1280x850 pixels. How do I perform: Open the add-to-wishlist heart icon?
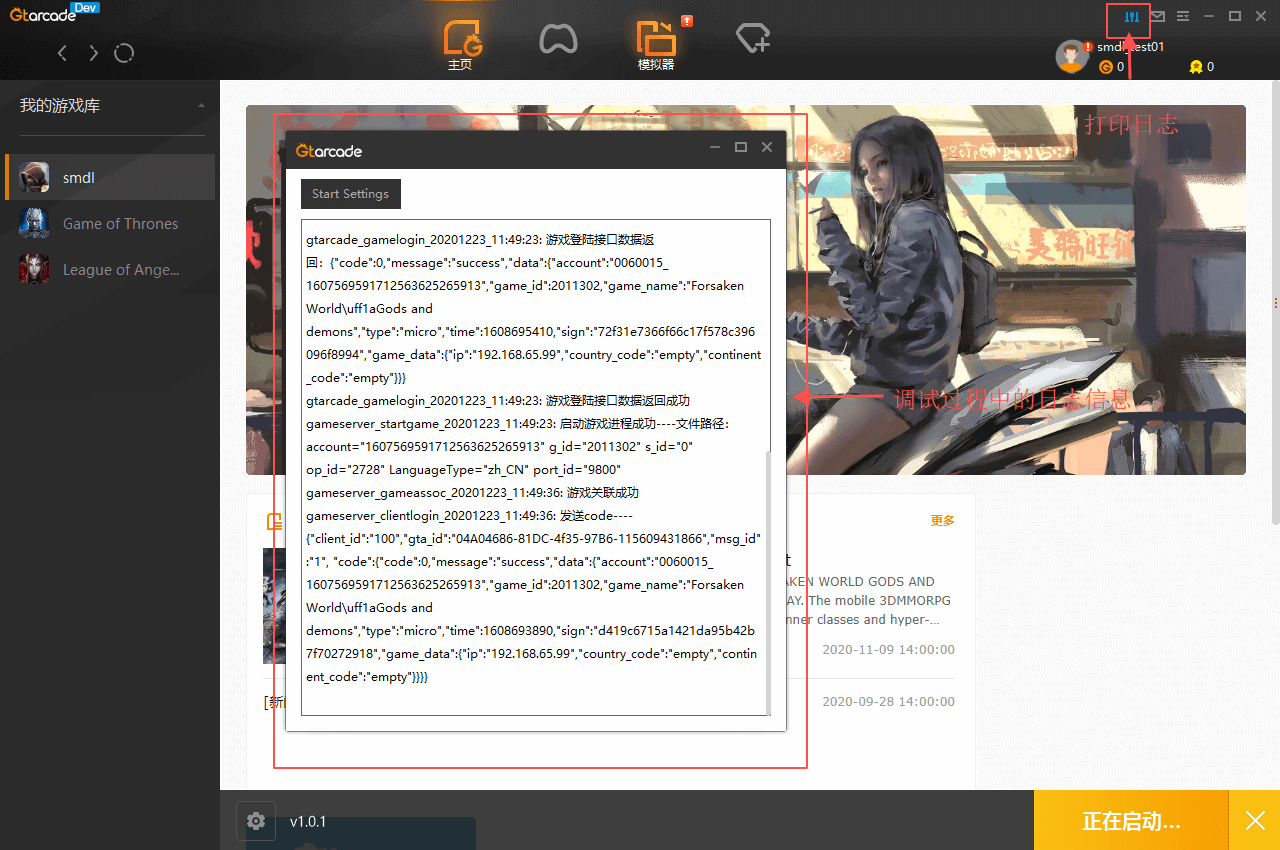tap(752, 40)
